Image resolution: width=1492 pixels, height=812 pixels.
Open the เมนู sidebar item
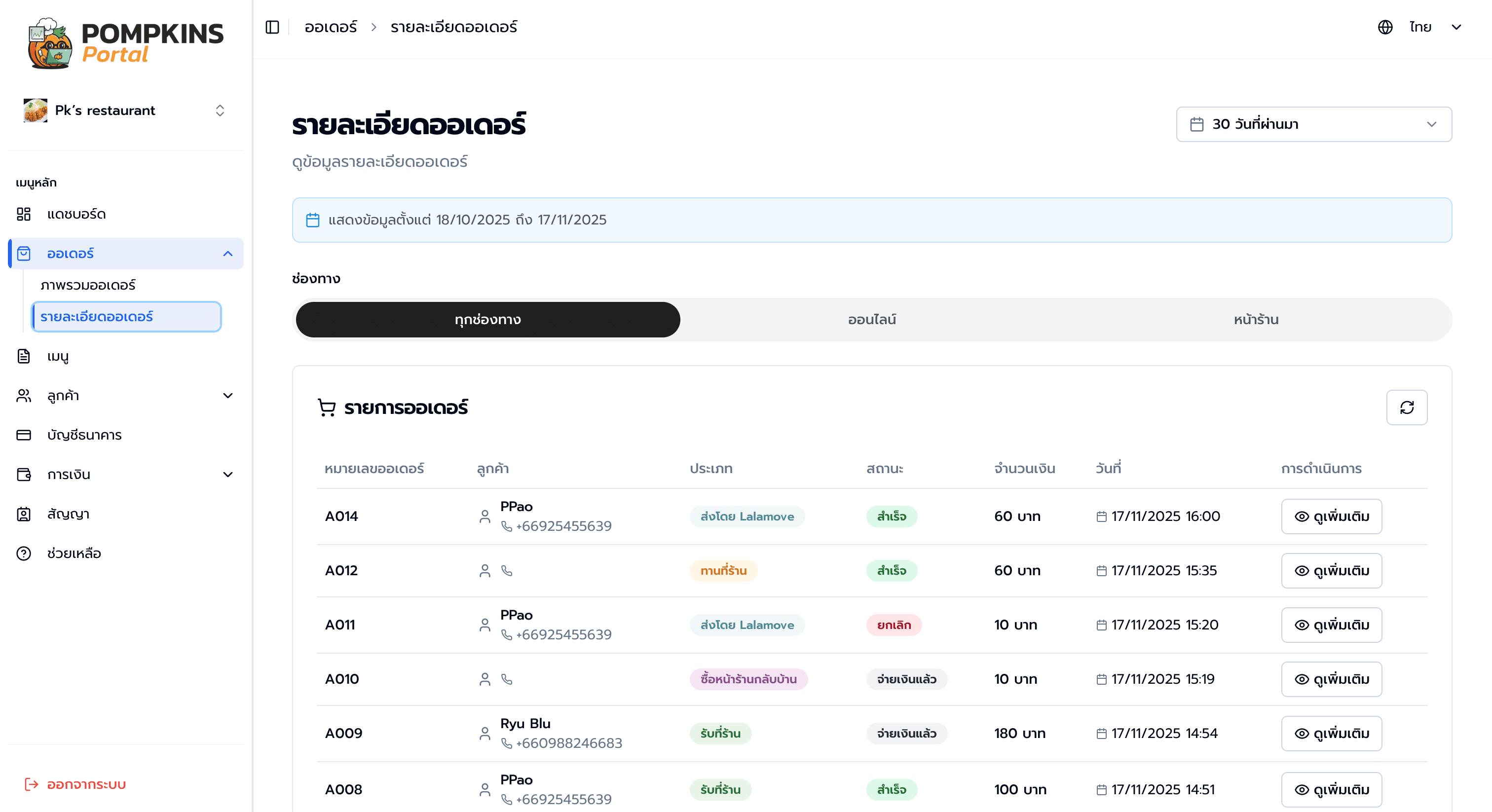point(126,356)
